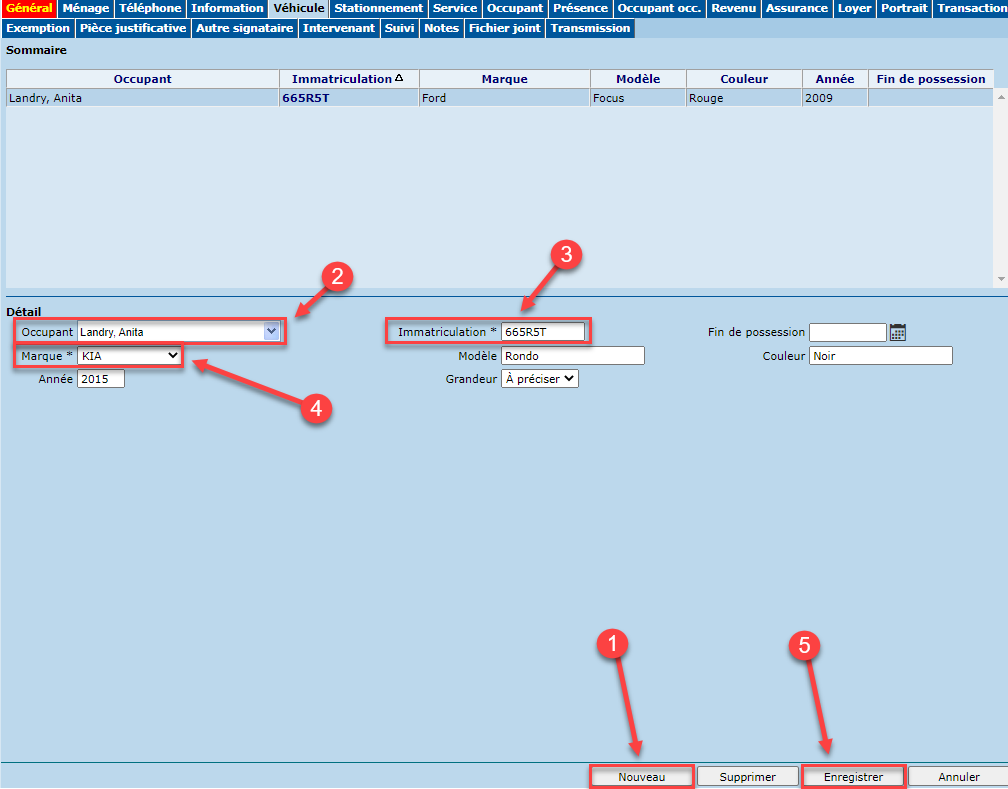Click into the Immatriculation text field

(542, 332)
